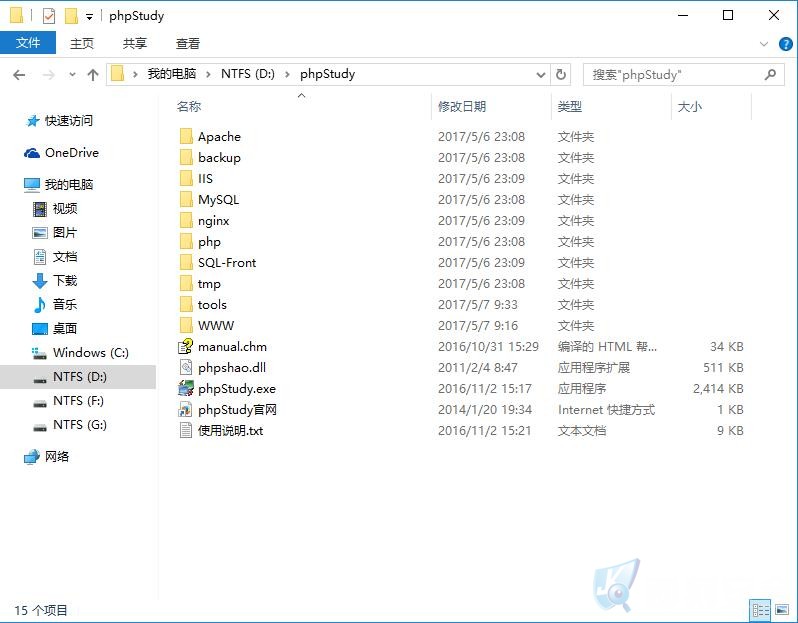
Task: Click the Help question mark icon
Action: point(786,44)
